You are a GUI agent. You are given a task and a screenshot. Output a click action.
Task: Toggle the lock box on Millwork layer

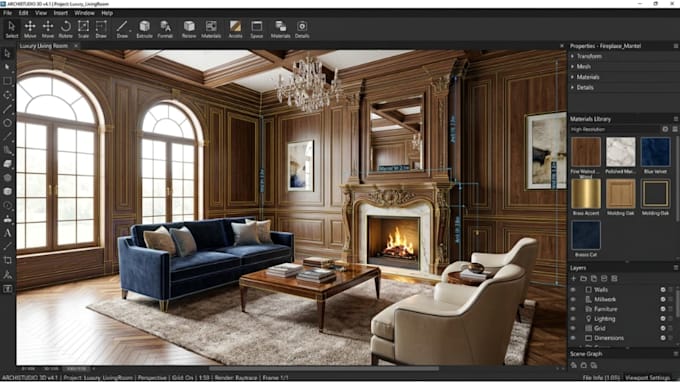click(x=670, y=299)
